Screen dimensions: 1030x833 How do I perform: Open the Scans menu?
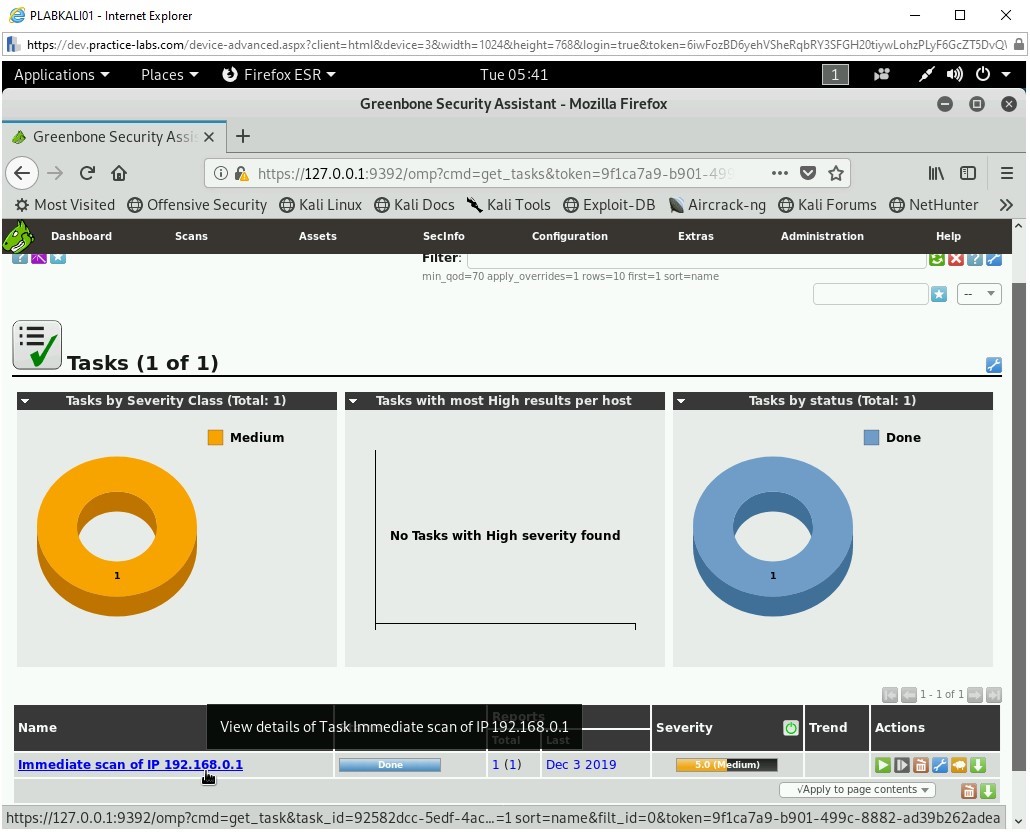[191, 237]
